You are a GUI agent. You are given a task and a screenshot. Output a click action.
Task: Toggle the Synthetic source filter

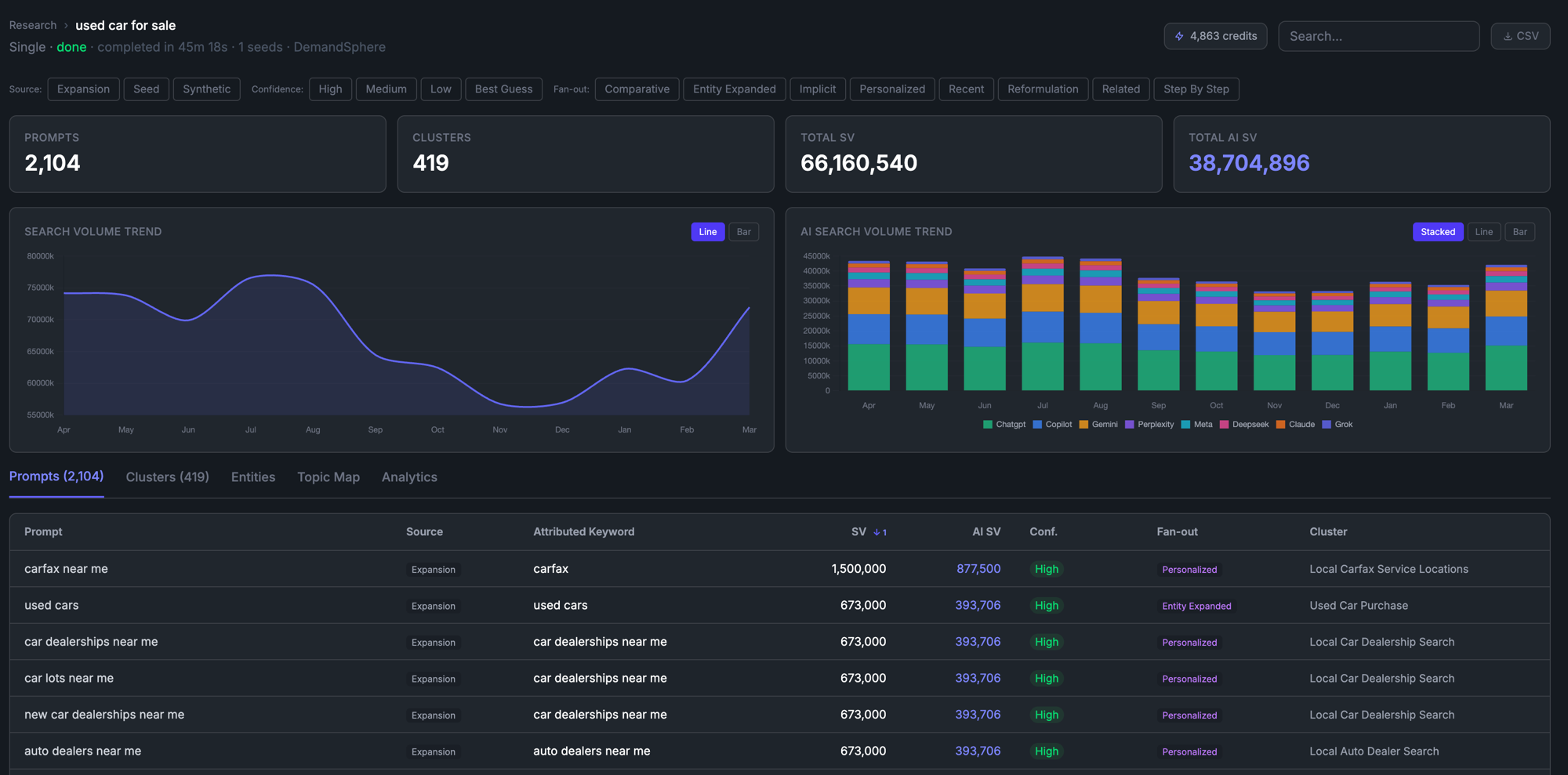click(206, 89)
